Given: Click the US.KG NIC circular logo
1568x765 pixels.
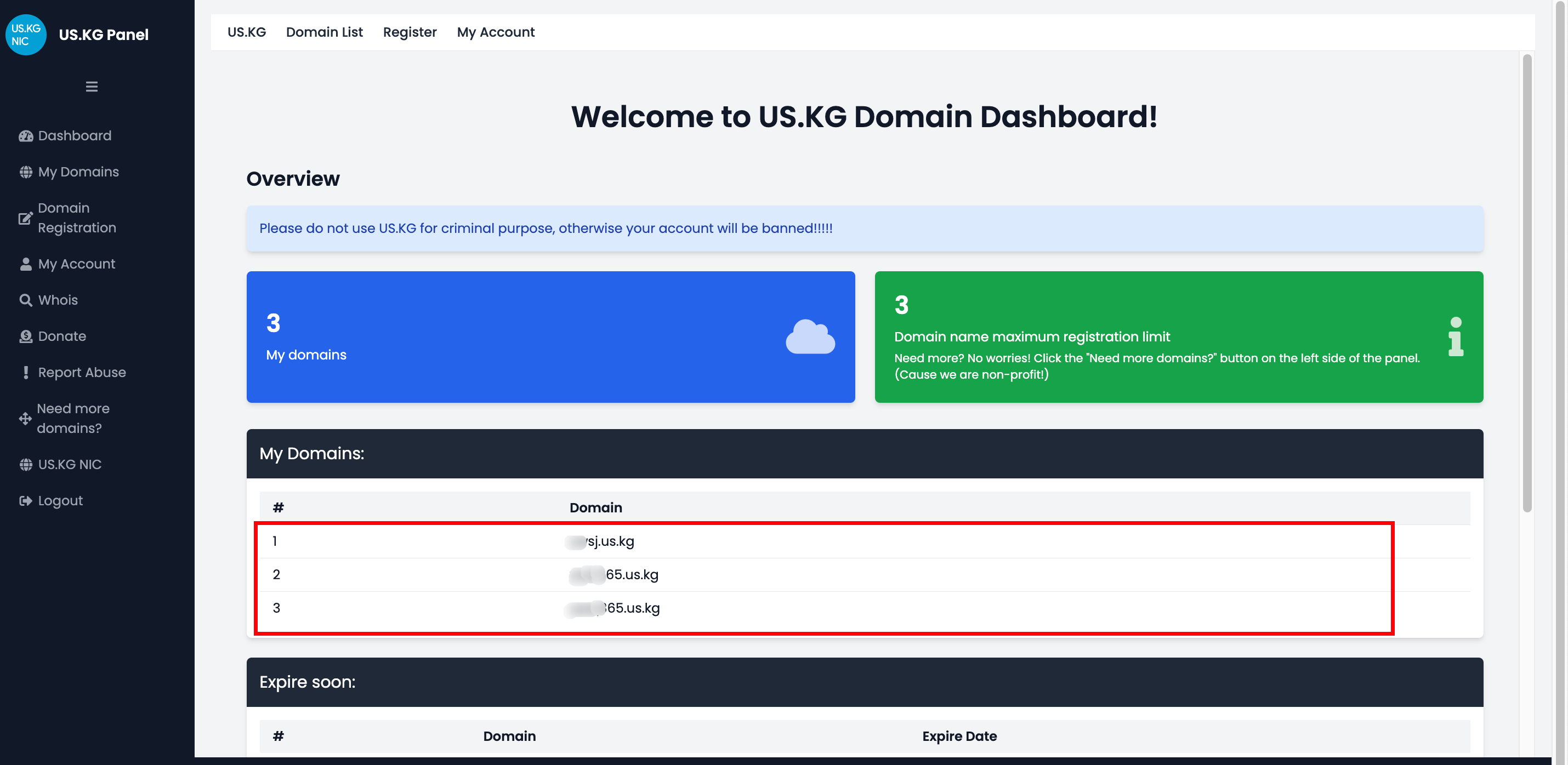Looking at the screenshot, I should (x=26, y=35).
